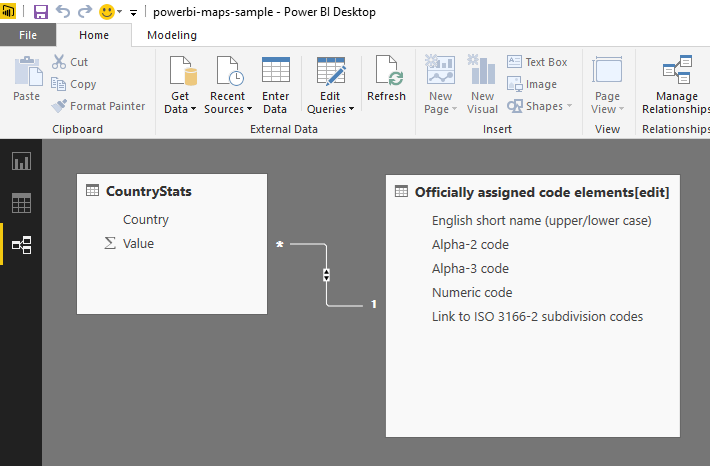
Task: Open the Recent Sources dropdown
Action: tap(228, 109)
